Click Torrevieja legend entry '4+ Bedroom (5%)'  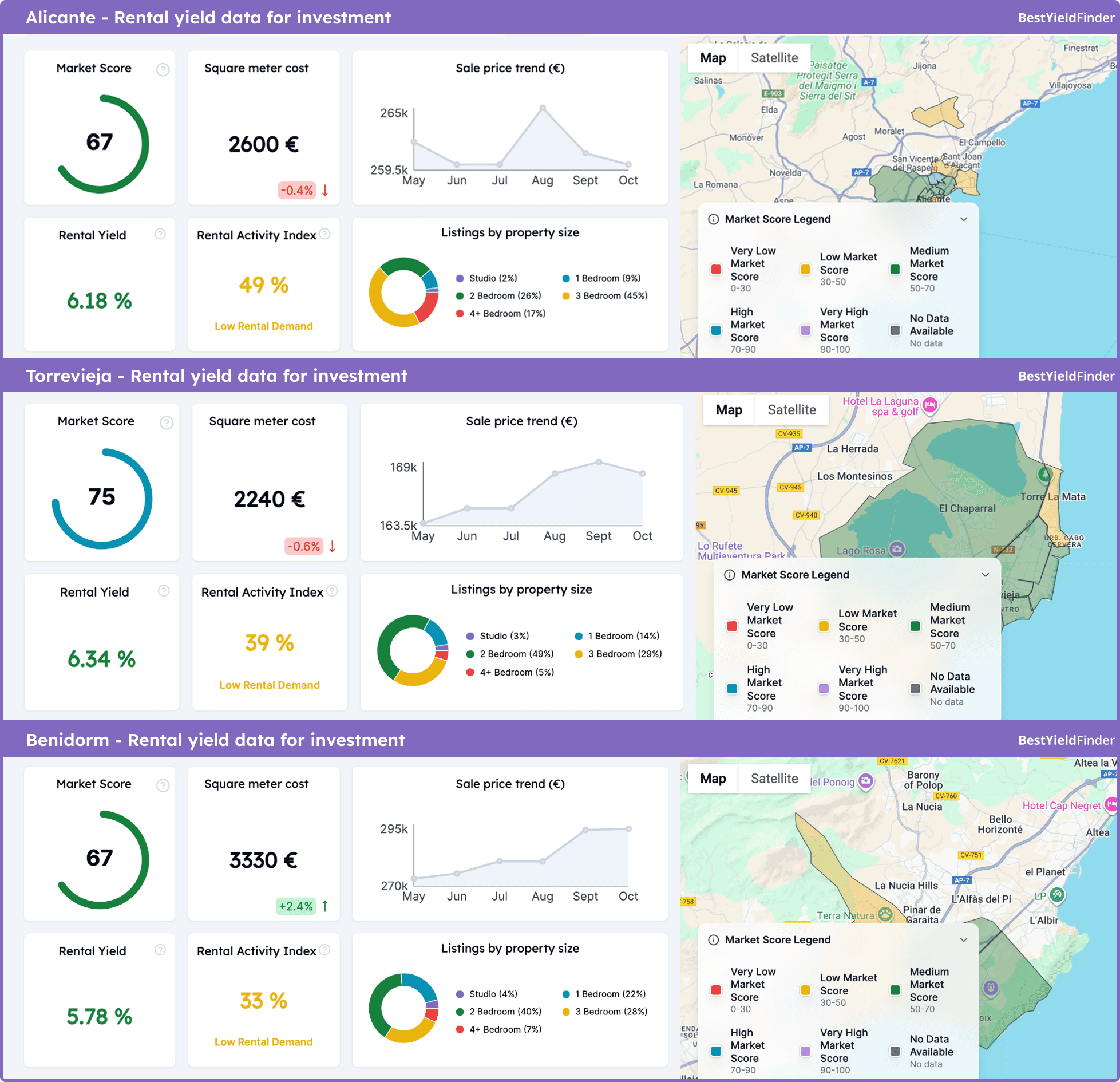coord(510,672)
